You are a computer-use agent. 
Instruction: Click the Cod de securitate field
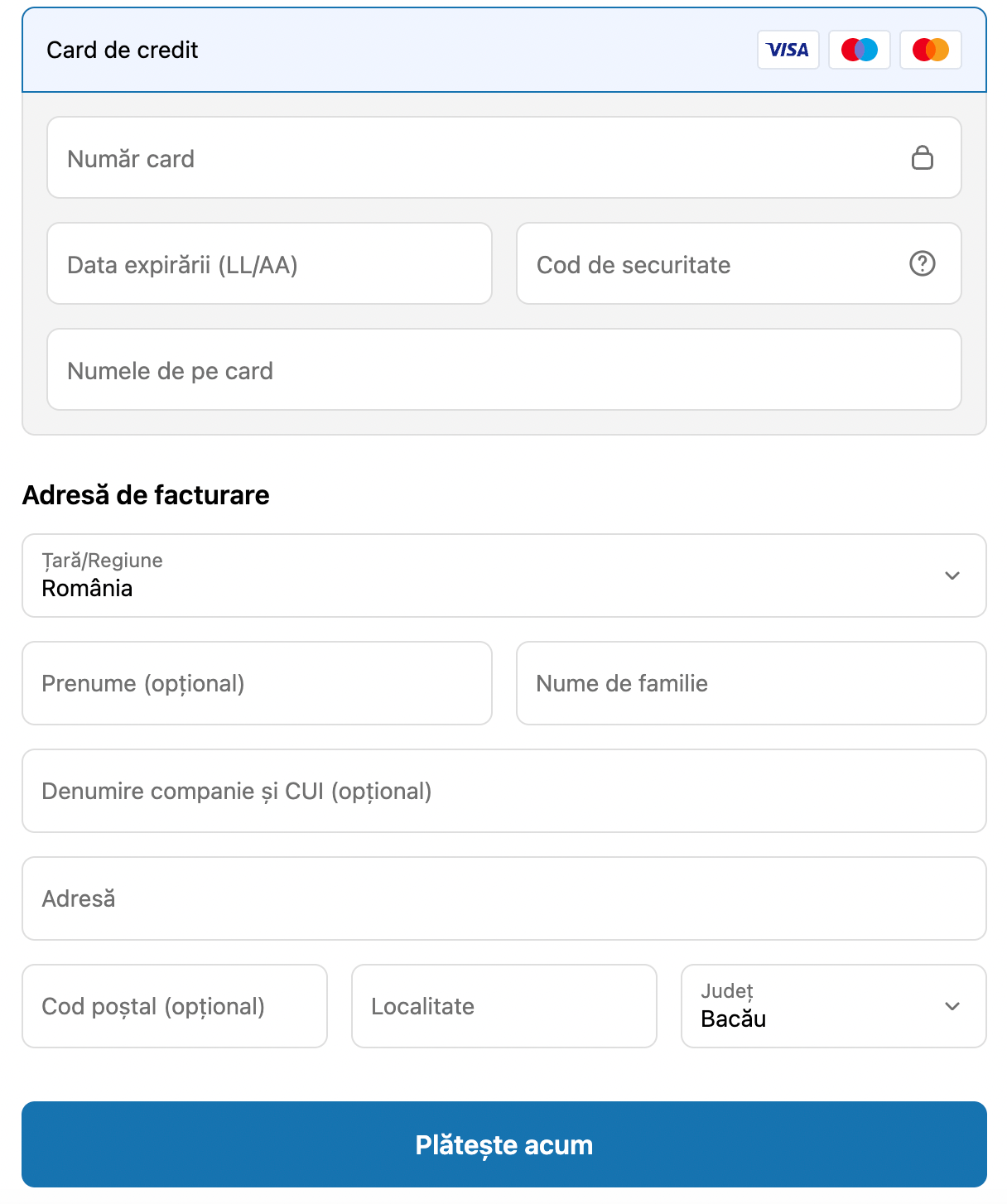coord(739,263)
